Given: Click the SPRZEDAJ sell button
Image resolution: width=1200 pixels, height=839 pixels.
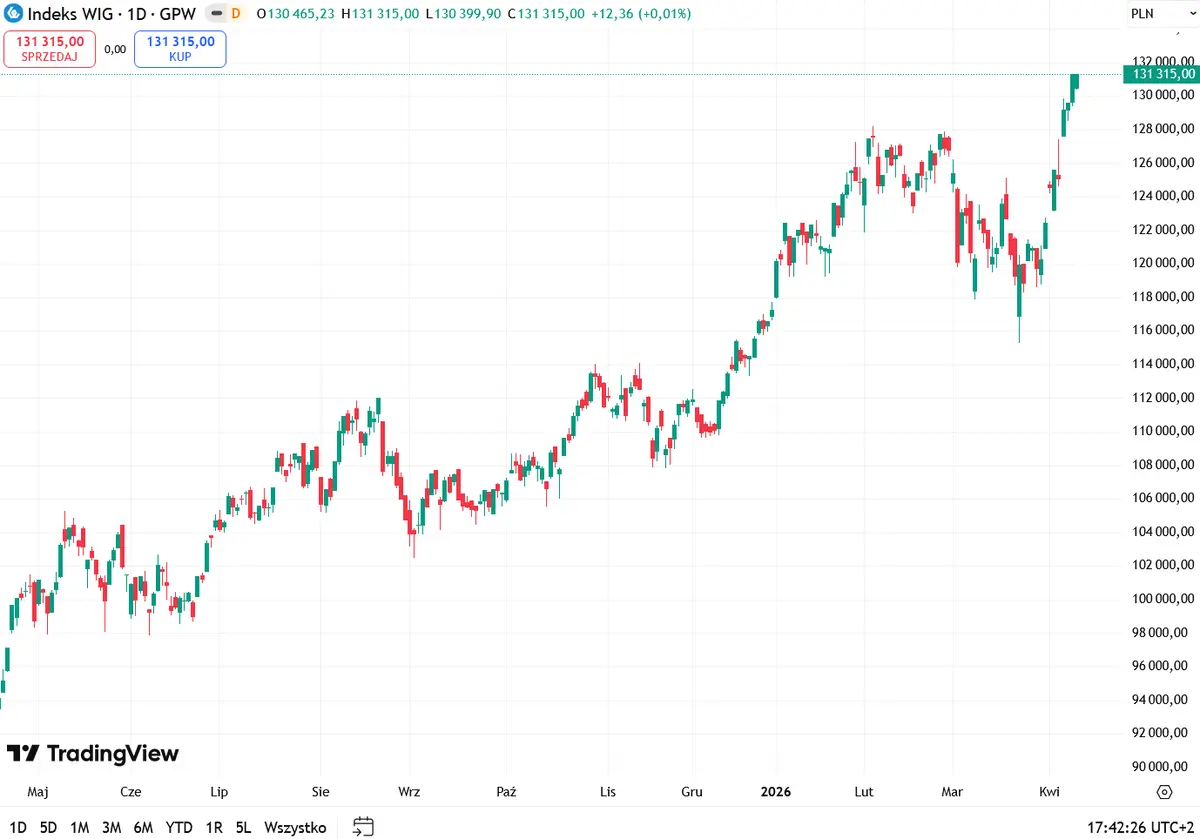Looking at the screenshot, I should [50, 49].
